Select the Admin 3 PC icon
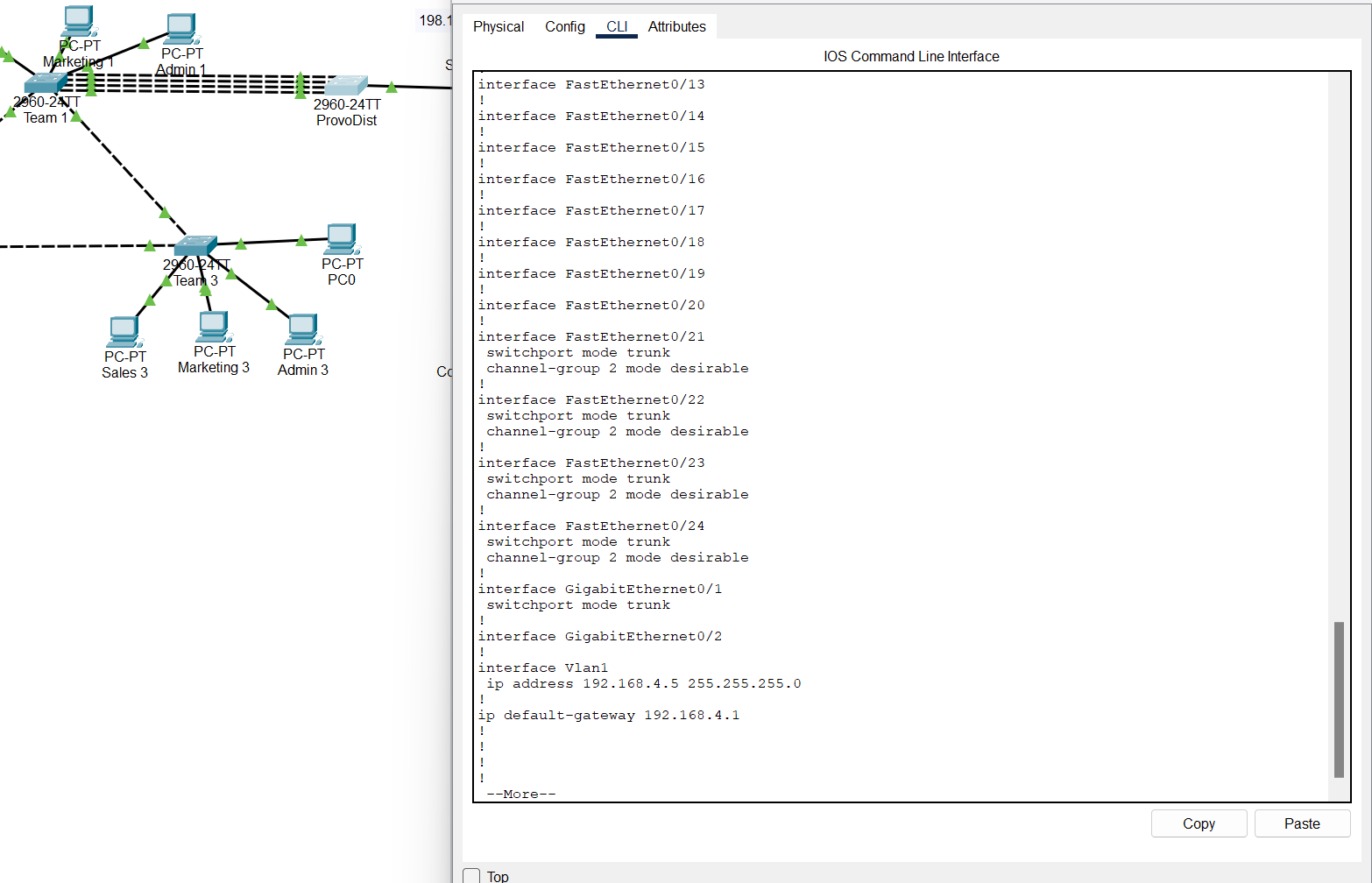The width and height of the screenshot is (1372, 883). [303, 329]
